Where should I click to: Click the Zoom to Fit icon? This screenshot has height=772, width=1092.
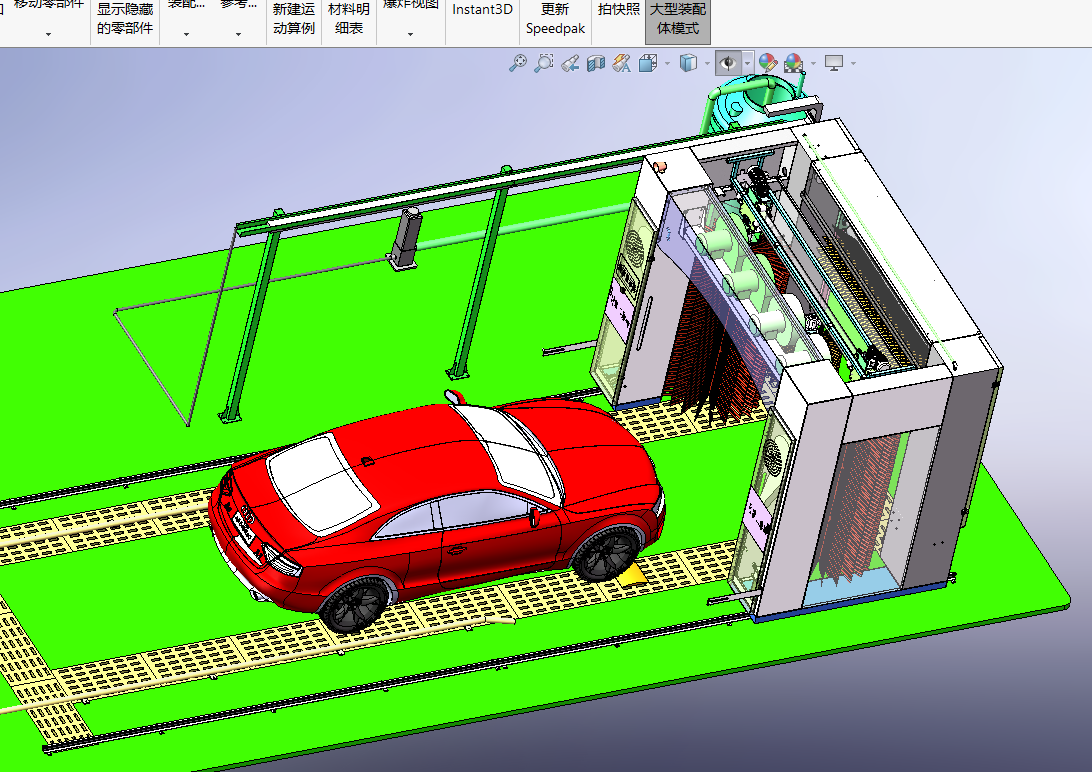point(517,64)
